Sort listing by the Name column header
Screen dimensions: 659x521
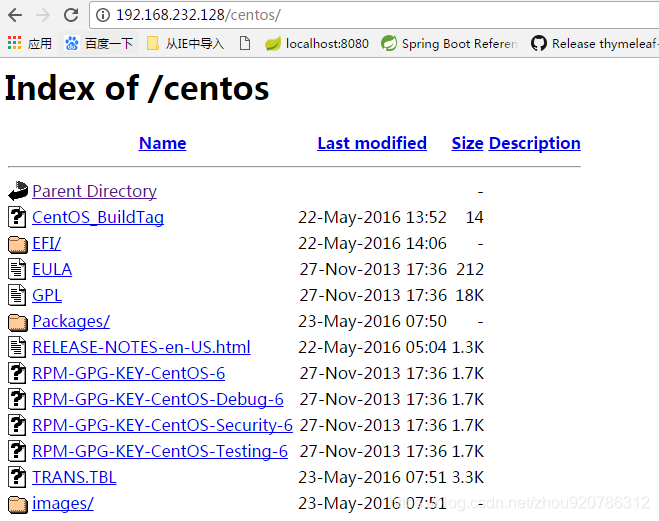162,143
